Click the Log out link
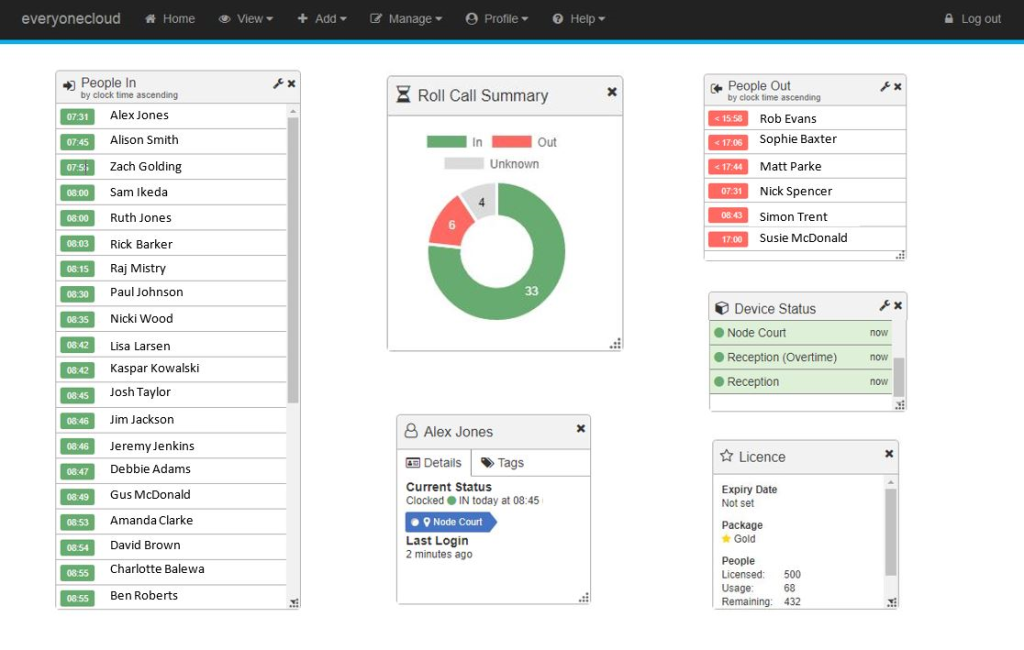The height and width of the screenshot is (650, 1024). (972, 19)
